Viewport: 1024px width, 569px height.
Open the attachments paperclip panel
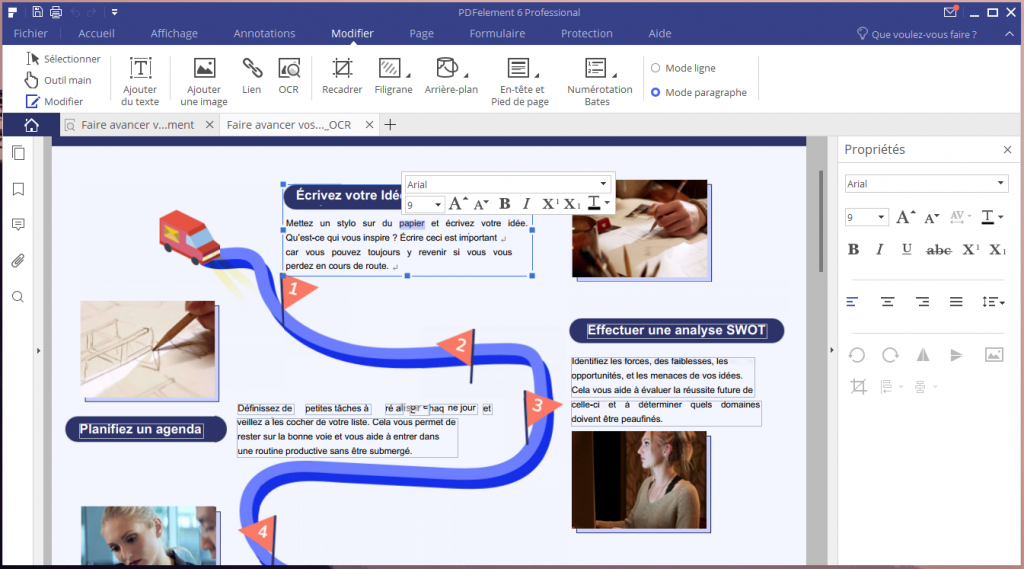point(18,261)
